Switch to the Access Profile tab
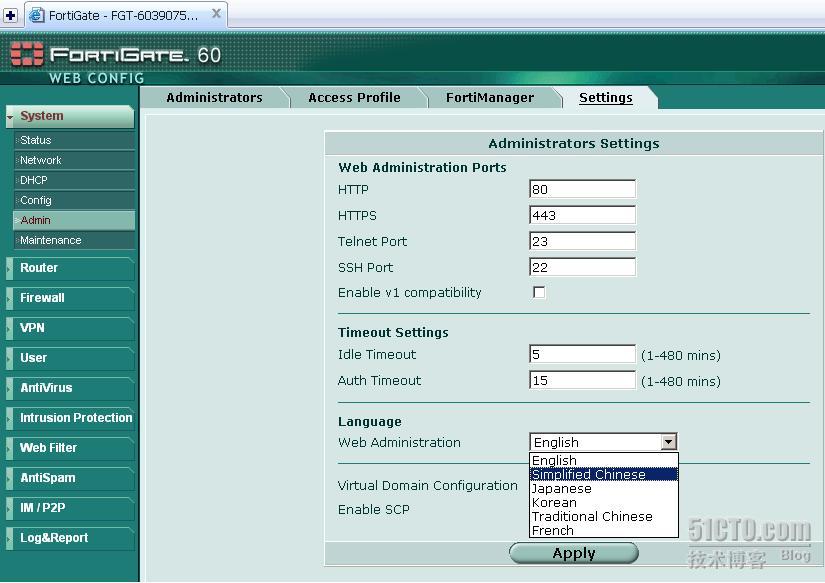 pyautogui.click(x=354, y=97)
